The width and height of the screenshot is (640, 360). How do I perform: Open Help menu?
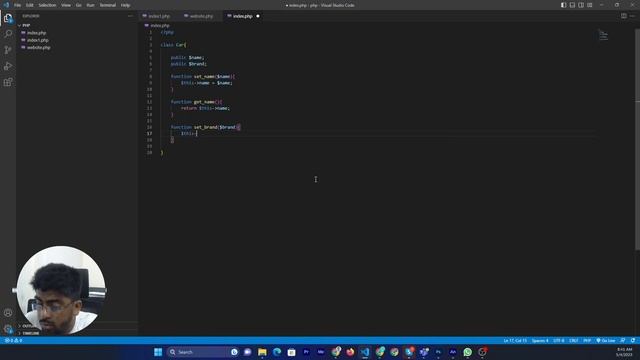(x=125, y=5)
